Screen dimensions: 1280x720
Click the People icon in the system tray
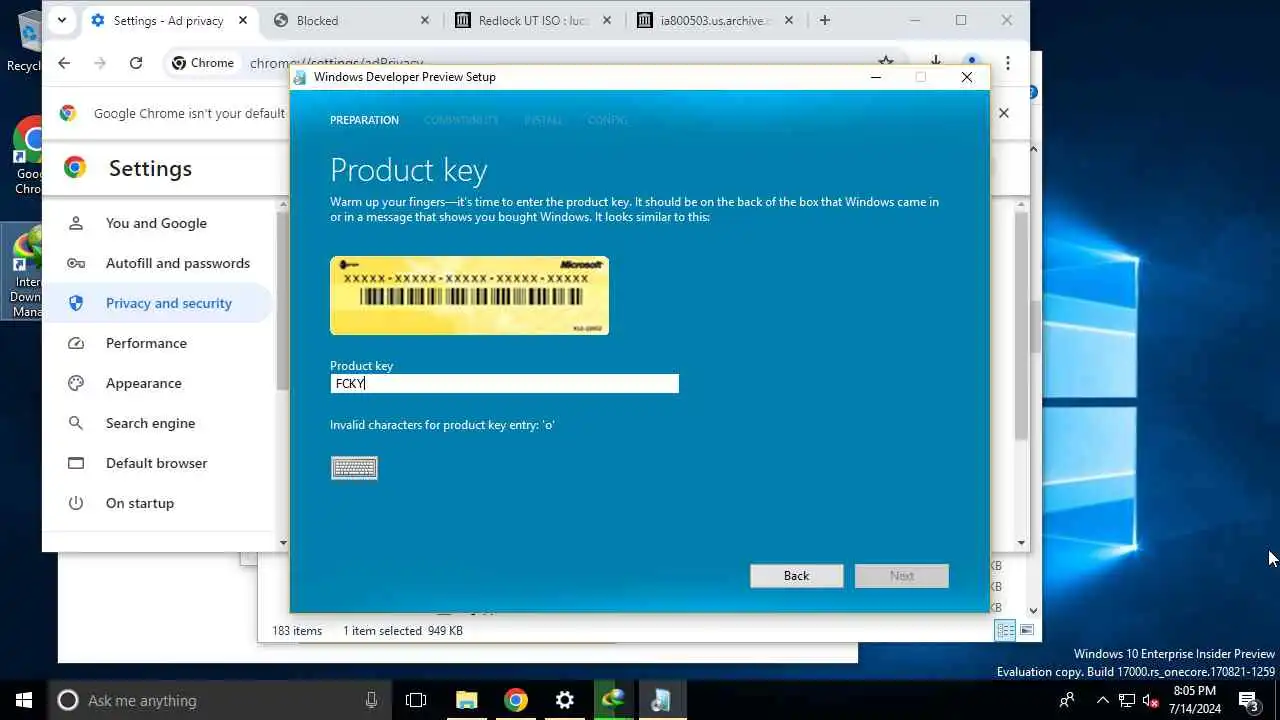[x=1067, y=700]
